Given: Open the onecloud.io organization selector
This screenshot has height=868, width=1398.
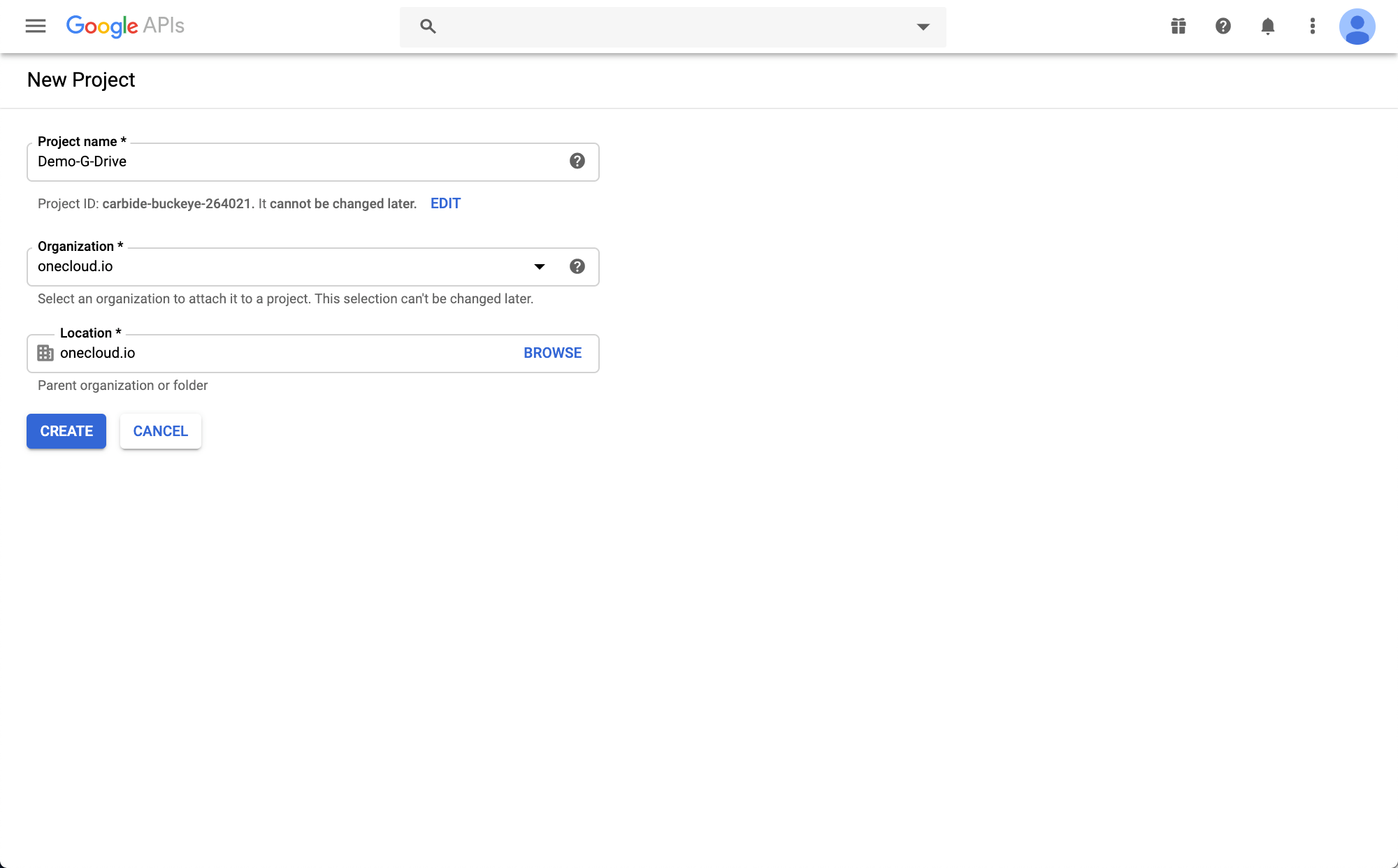Looking at the screenshot, I should tap(280, 266).
